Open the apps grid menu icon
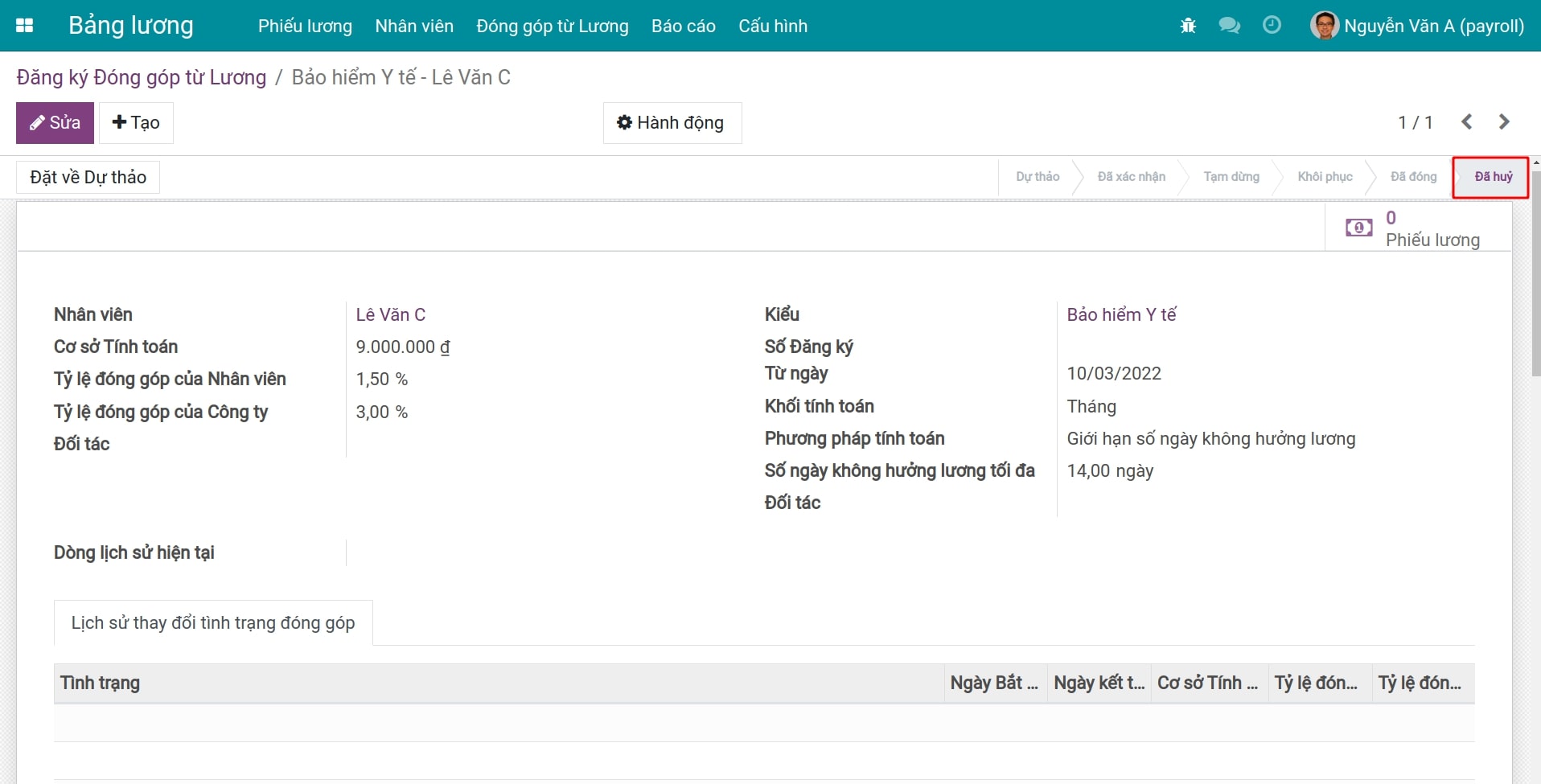This screenshot has height=784, width=1541. click(25, 26)
